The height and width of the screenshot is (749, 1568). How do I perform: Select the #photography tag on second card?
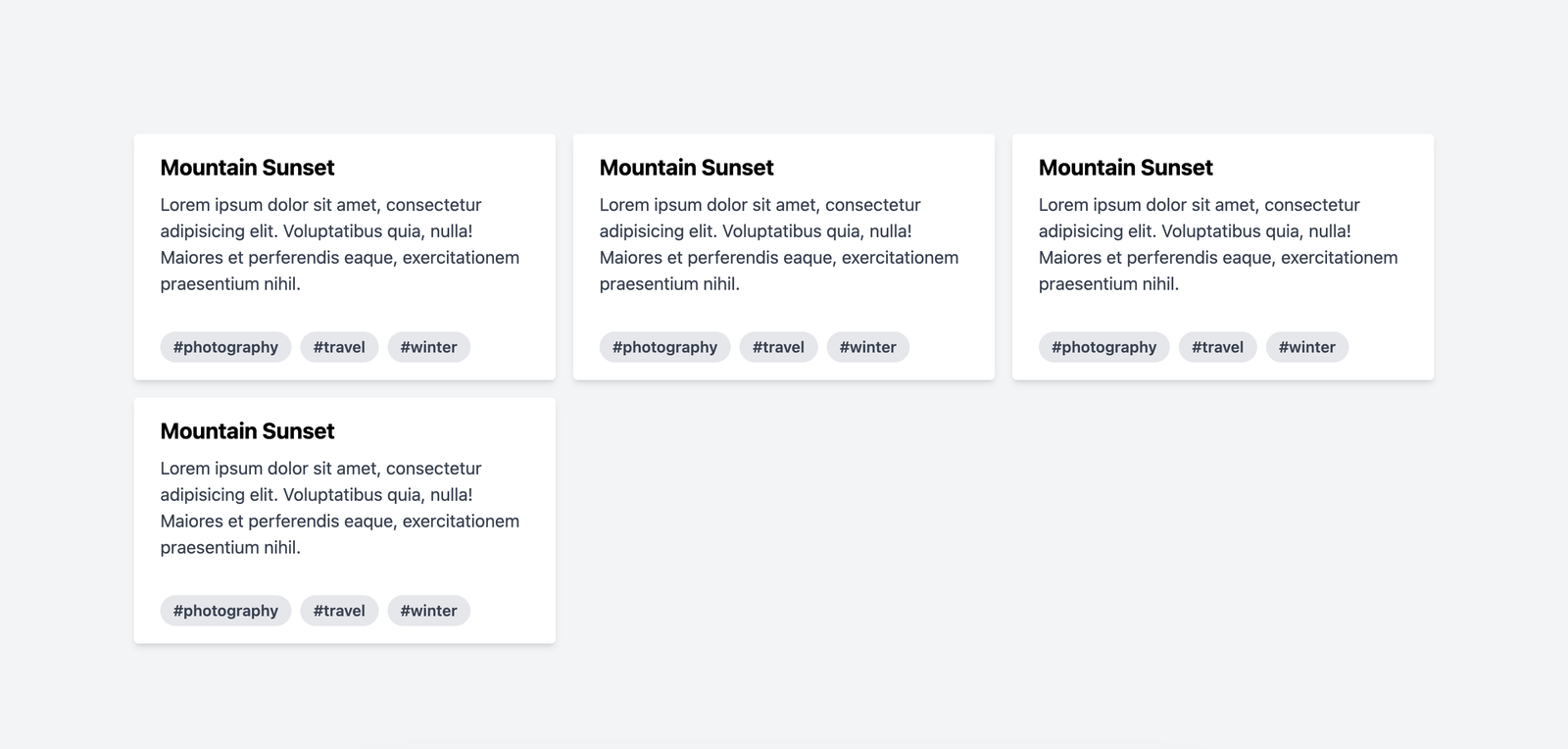[664, 347]
